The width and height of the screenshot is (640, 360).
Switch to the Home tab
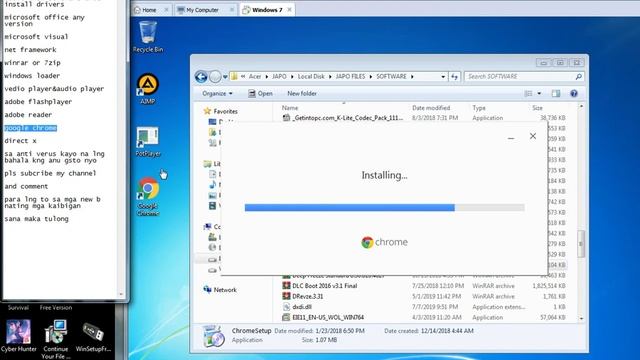(x=149, y=10)
